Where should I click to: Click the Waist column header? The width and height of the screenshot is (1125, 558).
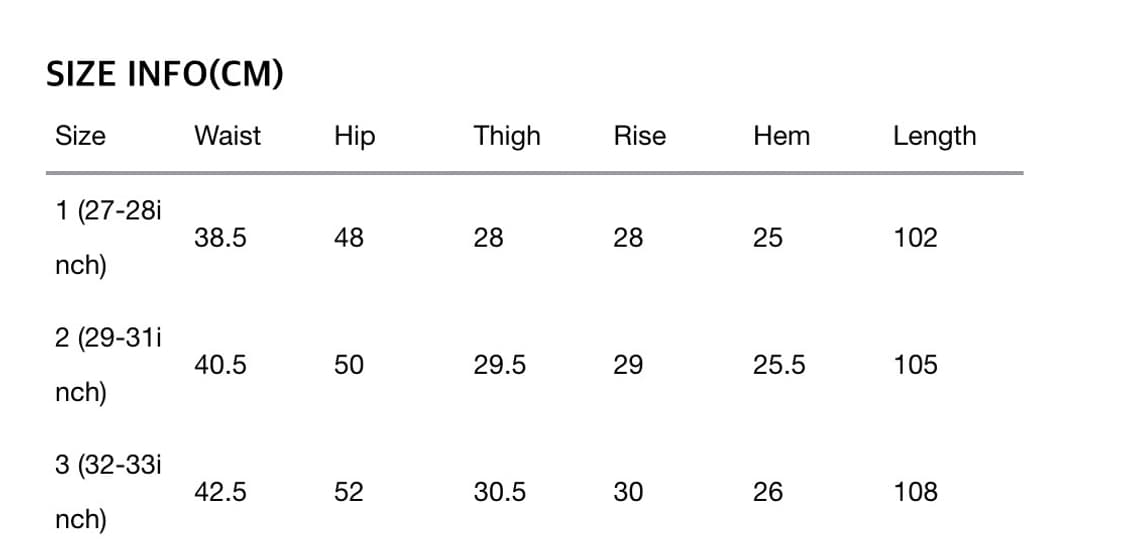click(x=227, y=136)
